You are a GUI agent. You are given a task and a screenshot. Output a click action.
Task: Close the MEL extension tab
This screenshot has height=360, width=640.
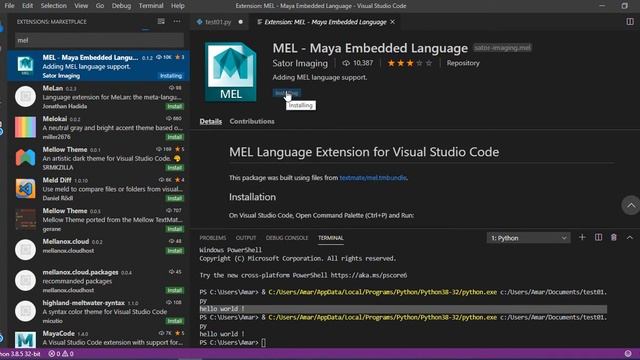click(x=392, y=22)
